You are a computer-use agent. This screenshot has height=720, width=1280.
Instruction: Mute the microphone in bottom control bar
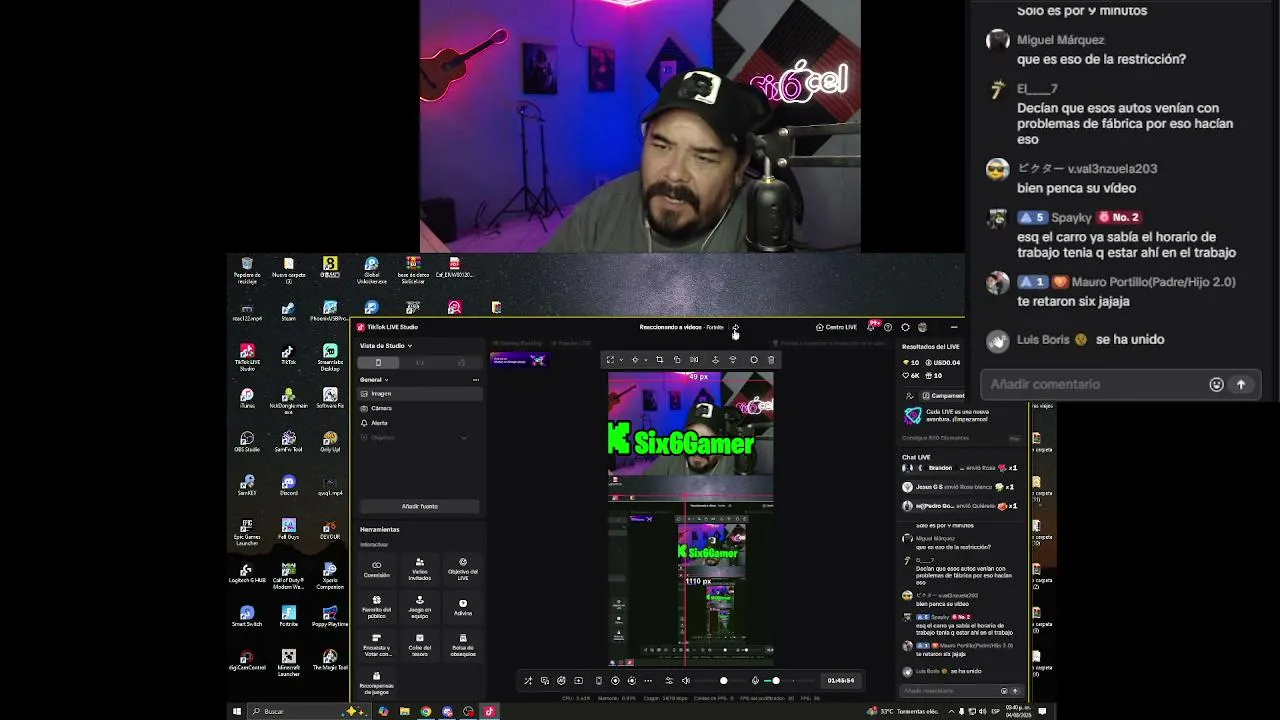pos(755,681)
